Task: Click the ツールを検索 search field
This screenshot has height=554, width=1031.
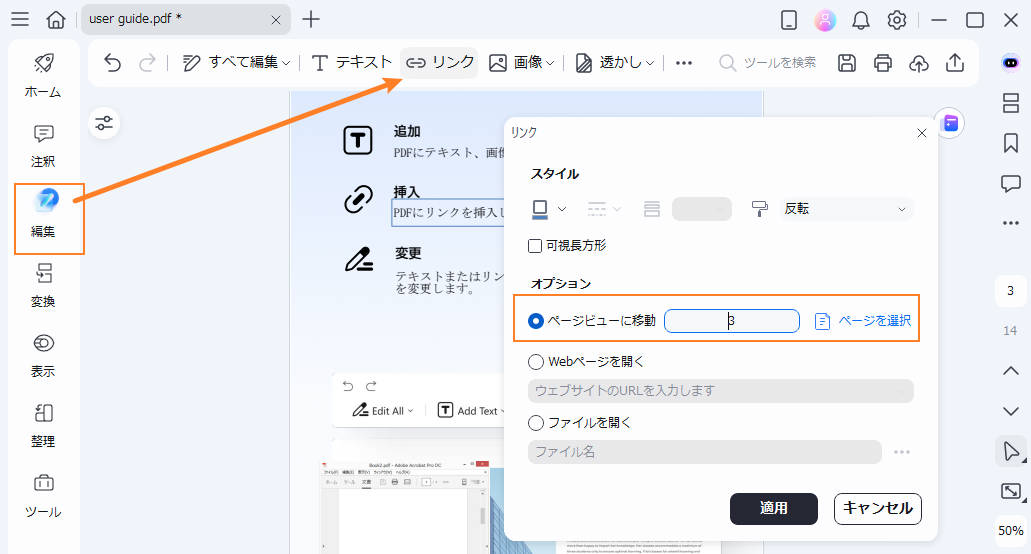Action: pos(768,62)
